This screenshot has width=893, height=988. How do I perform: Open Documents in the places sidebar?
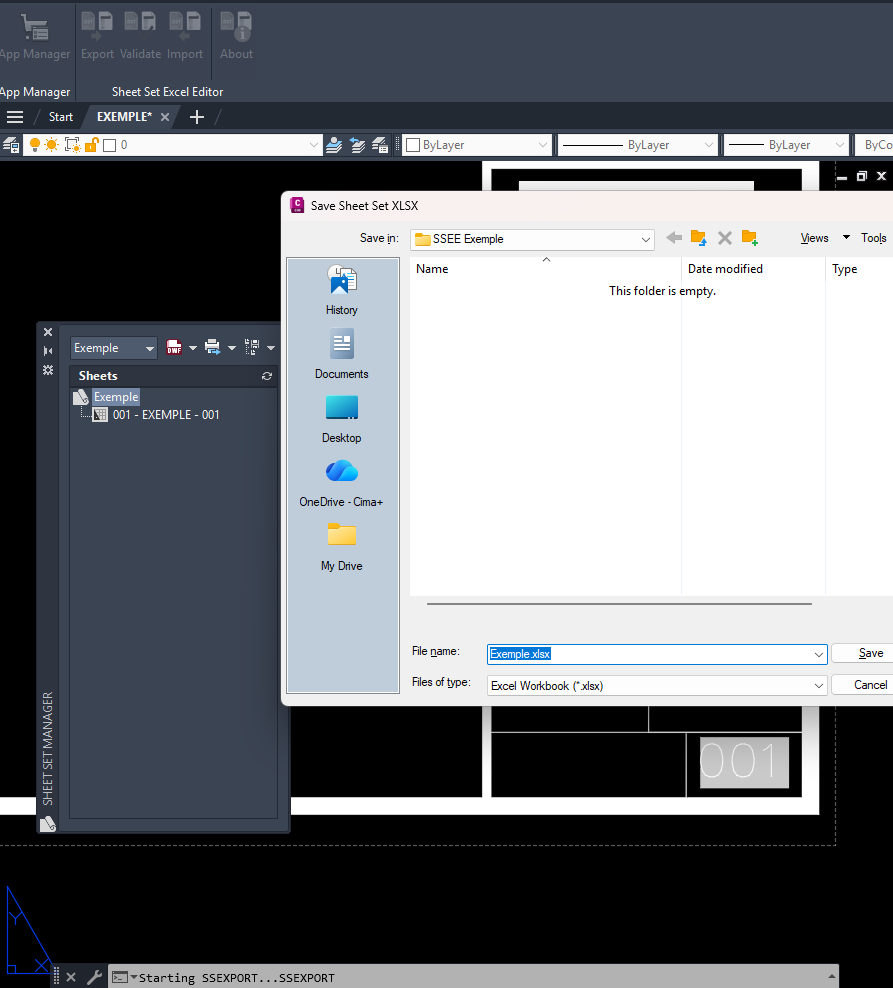342,353
